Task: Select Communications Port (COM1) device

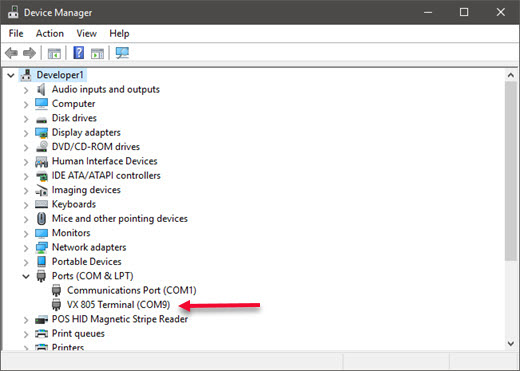Action: click(132, 290)
